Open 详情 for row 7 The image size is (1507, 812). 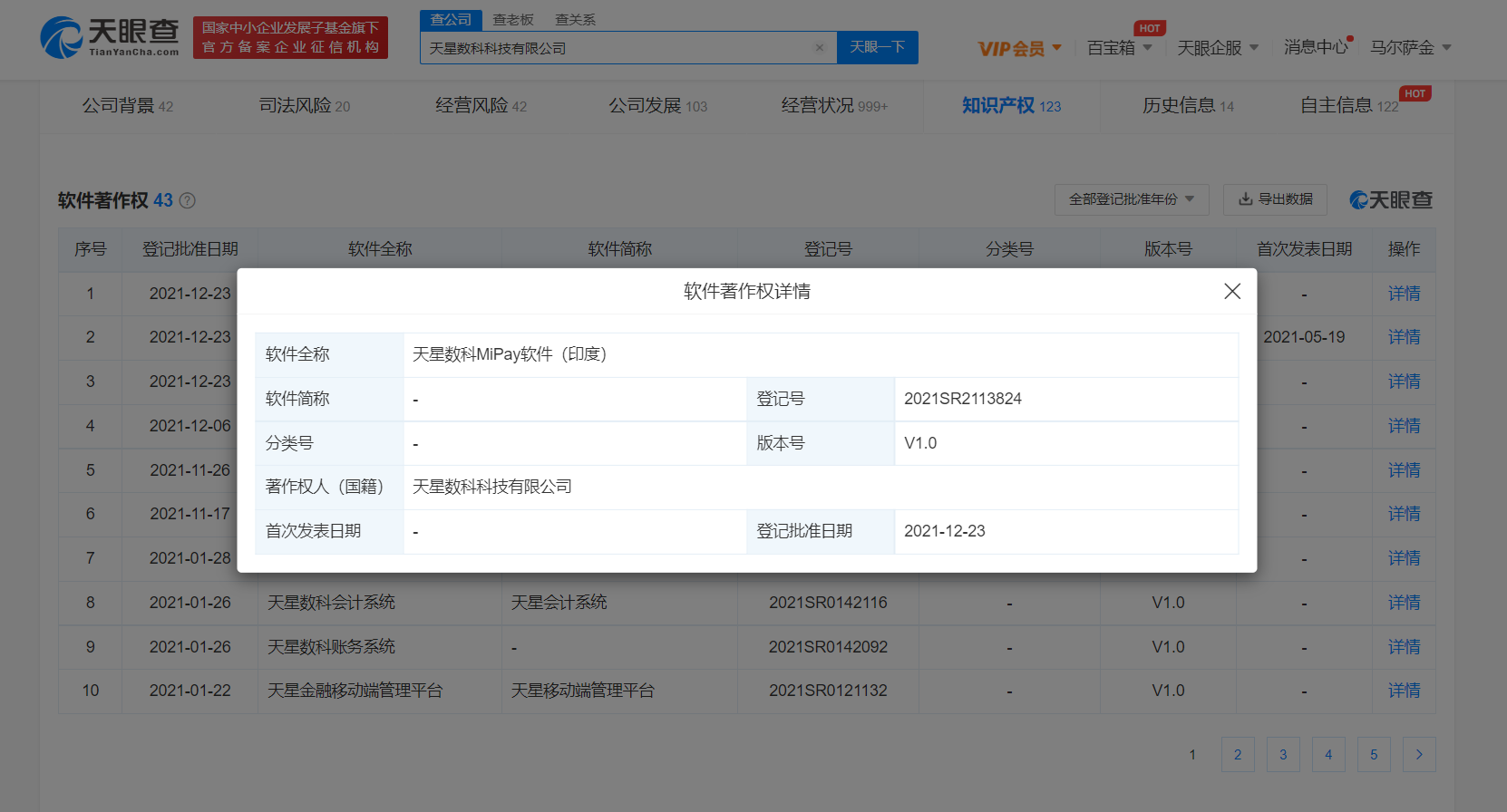click(1404, 558)
